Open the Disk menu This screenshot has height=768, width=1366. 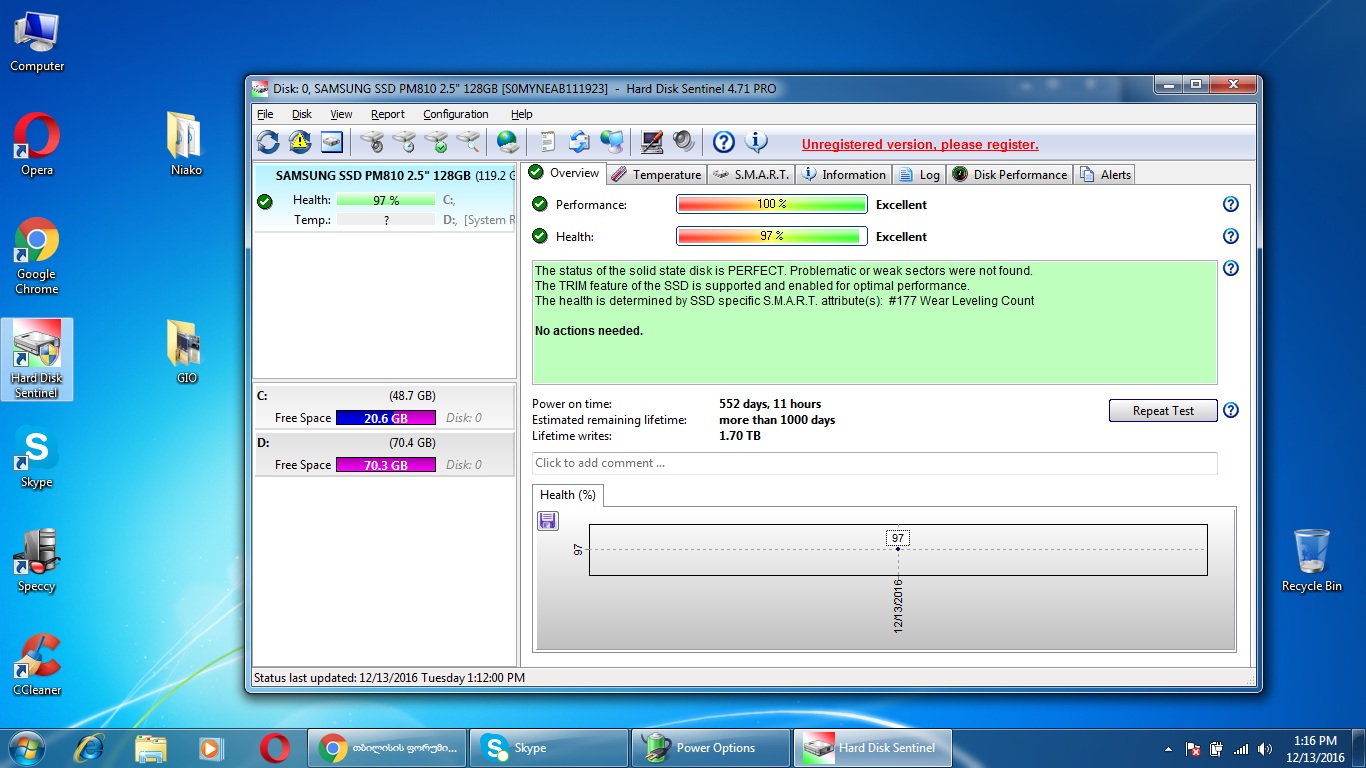tap(302, 114)
